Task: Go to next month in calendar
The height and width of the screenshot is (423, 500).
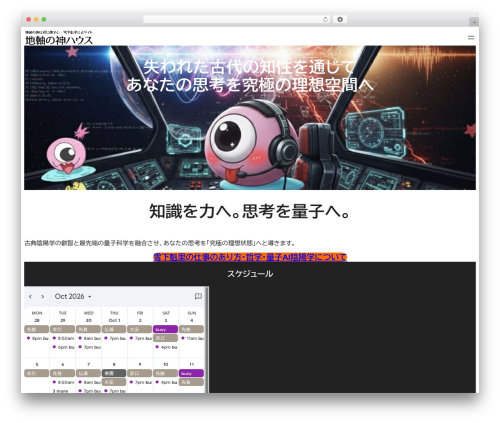Action: pos(43,296)
